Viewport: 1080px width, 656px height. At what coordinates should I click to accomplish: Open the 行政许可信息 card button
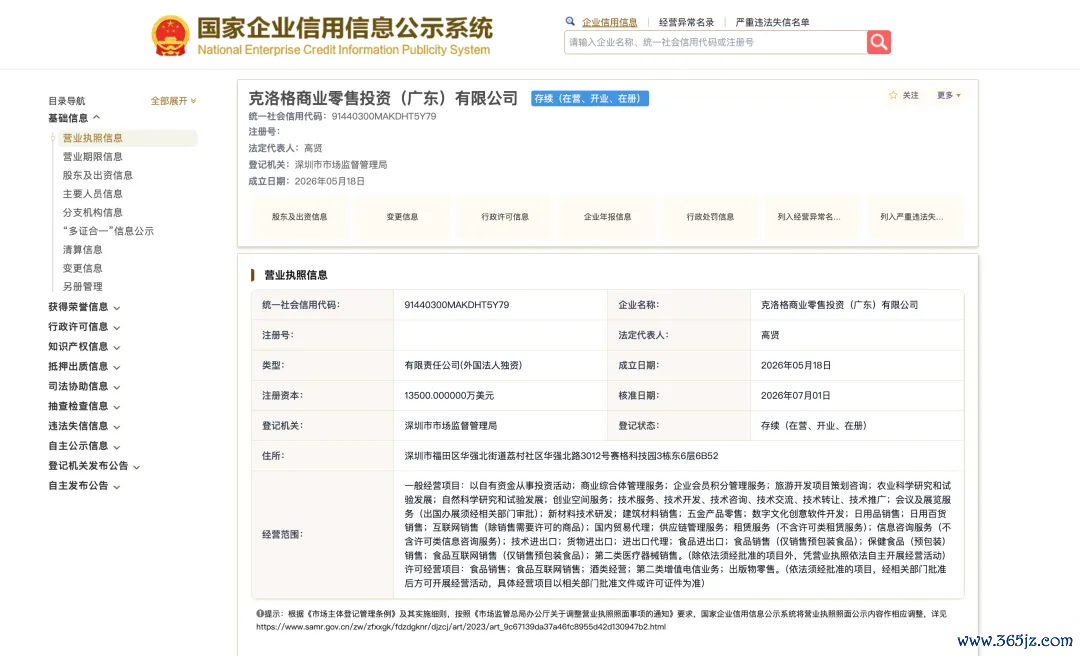505,216
